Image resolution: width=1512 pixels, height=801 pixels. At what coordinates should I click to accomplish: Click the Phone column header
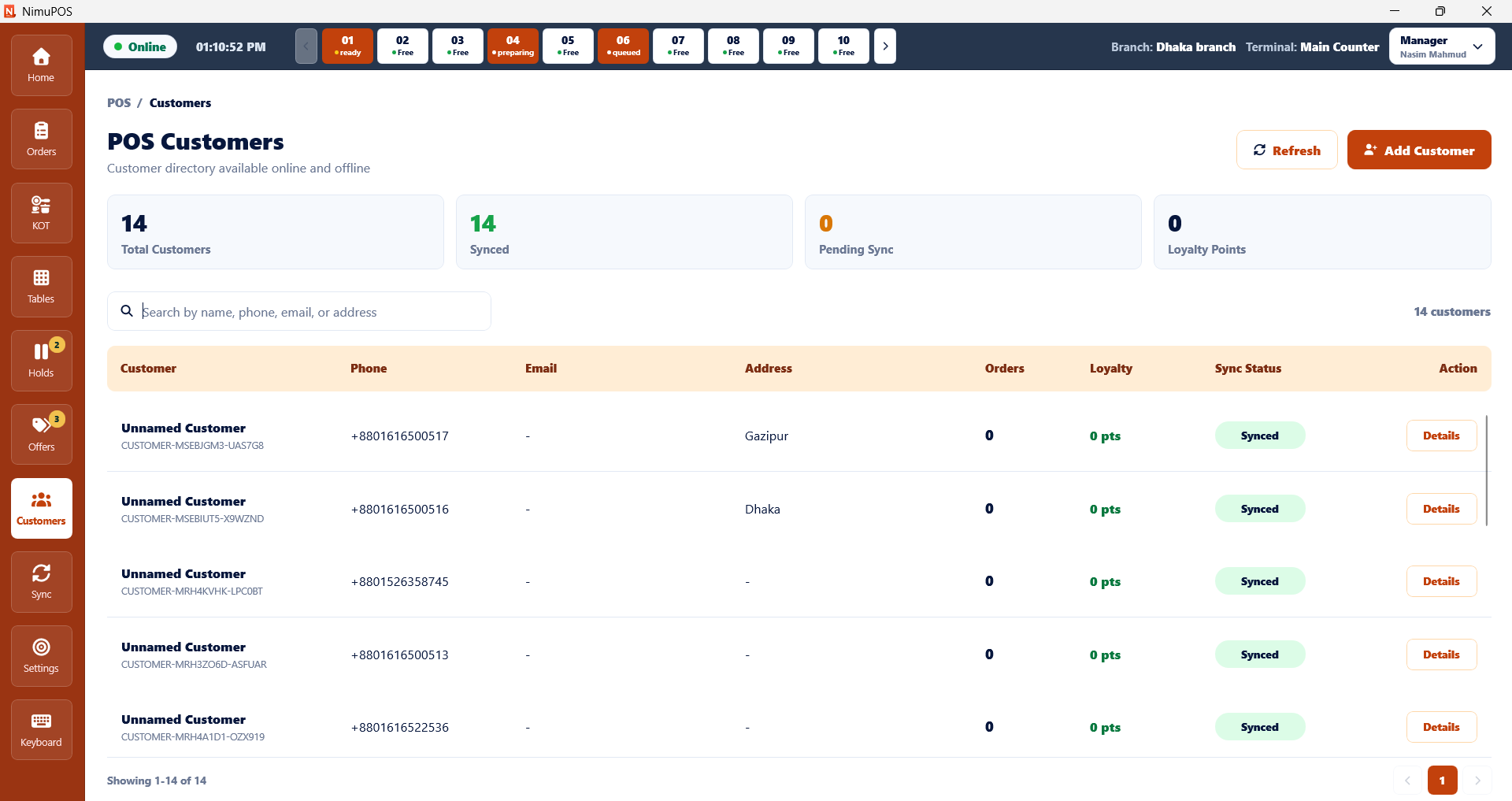click(x=369, y=368)
